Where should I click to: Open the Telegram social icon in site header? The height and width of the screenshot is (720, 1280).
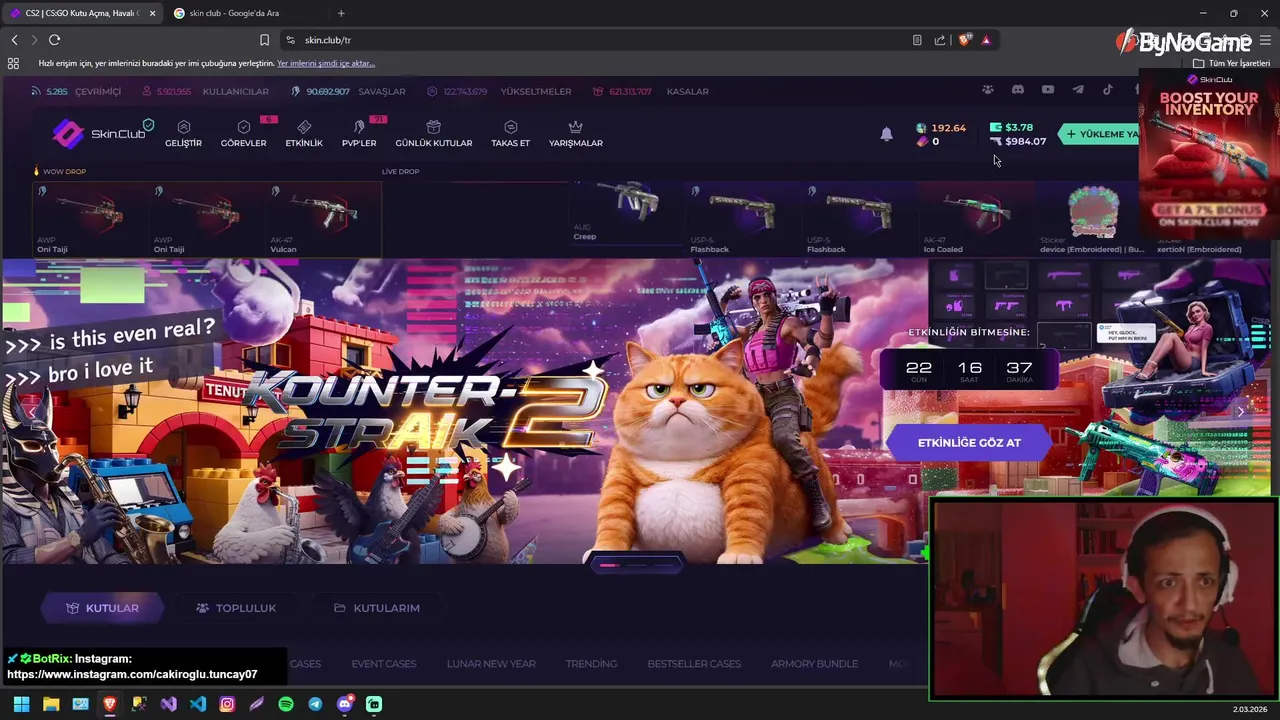coord(1077,90)
